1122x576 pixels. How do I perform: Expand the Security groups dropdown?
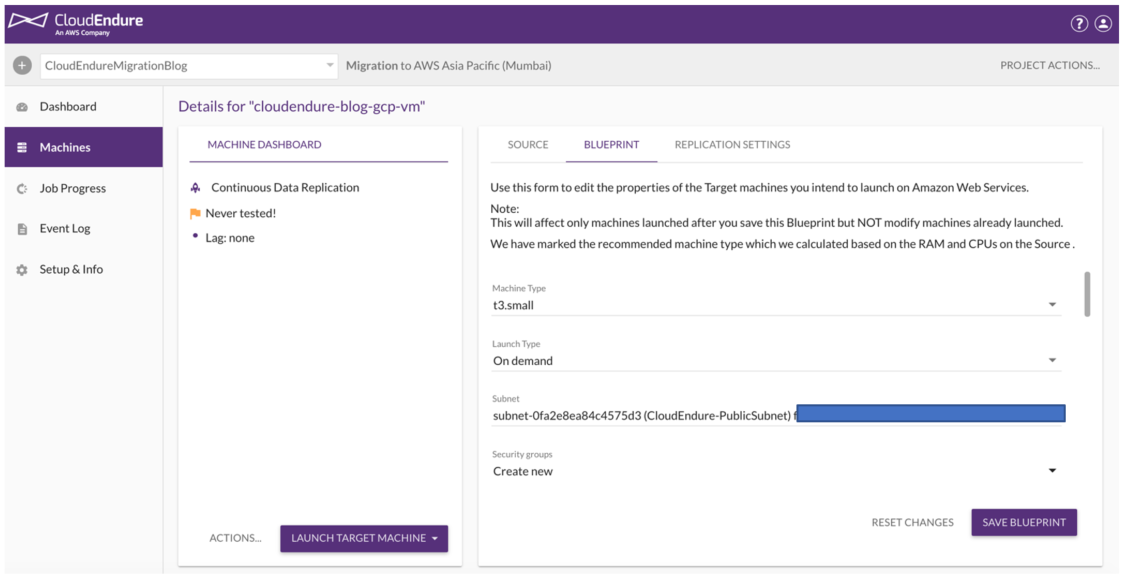(x=1052, y=468)
